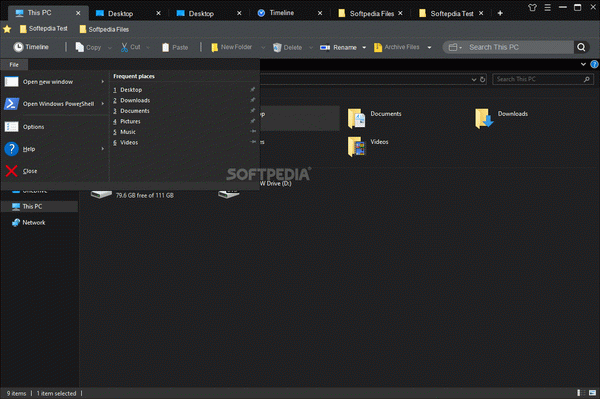
Task: Expand the Copy dropdown arrow
Action: coord(110,48)
